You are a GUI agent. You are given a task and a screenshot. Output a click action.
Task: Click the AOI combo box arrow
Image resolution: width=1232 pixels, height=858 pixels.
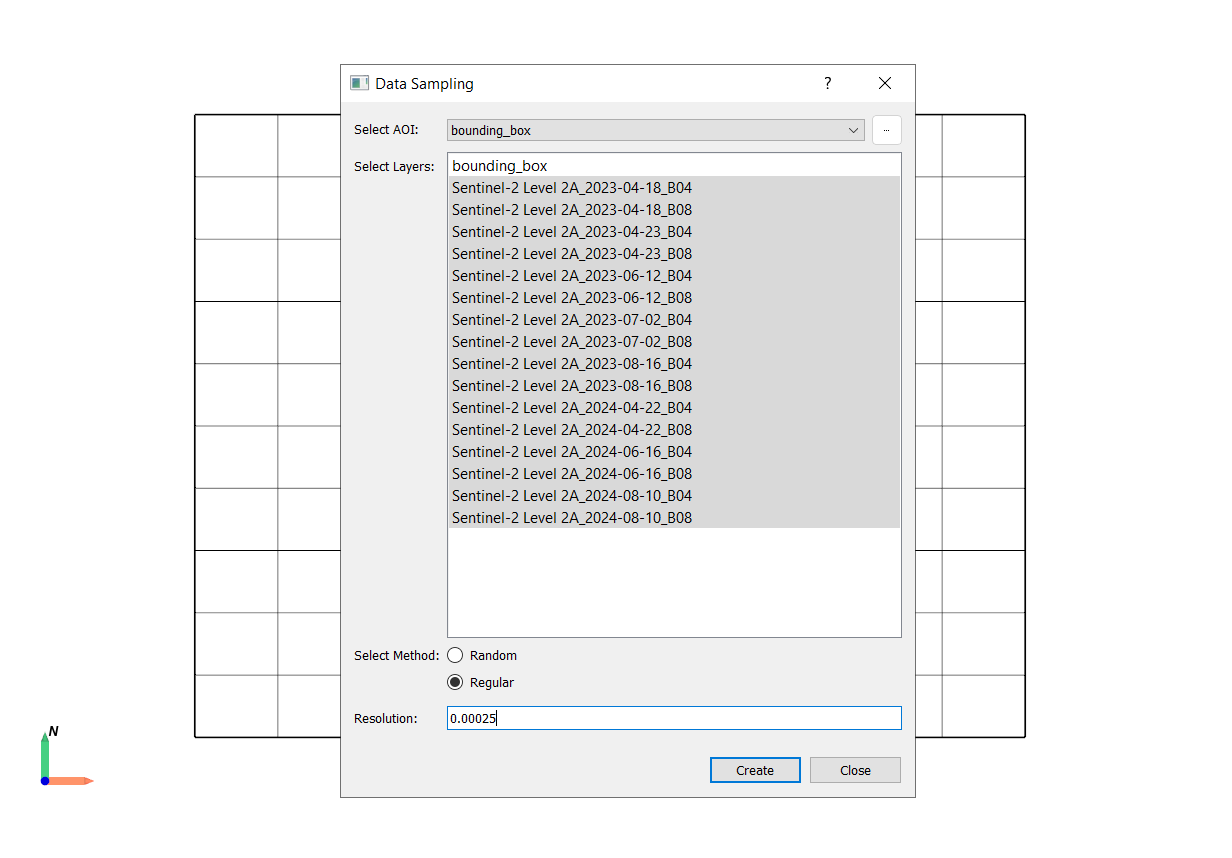(853, 130)
